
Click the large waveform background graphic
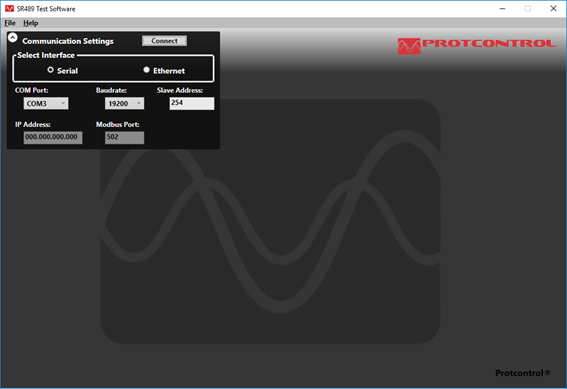pyautogui.click(x=270, y=221)
